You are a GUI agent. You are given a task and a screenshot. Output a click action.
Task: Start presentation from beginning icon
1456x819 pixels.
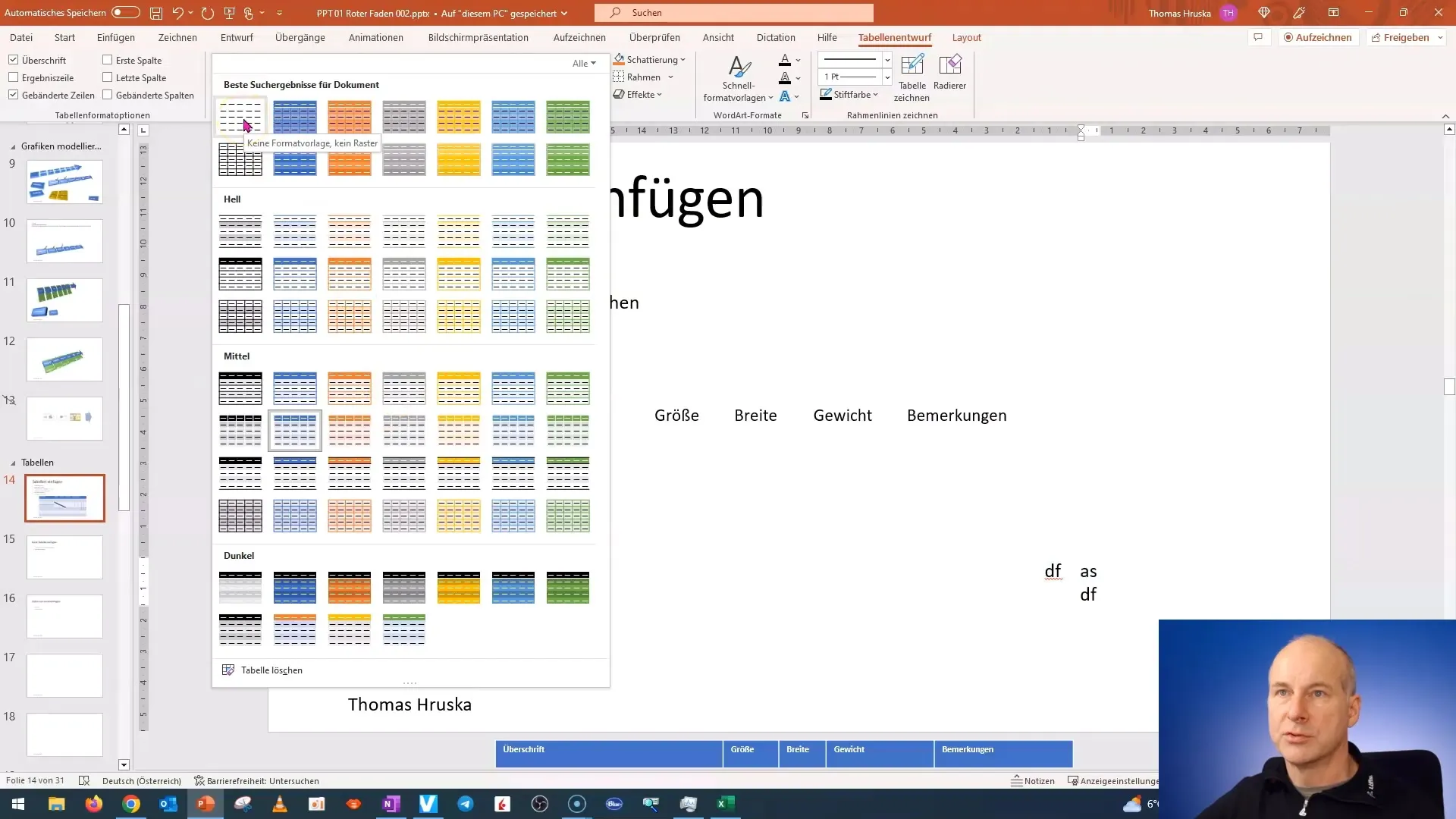click(x=230, y=13)
